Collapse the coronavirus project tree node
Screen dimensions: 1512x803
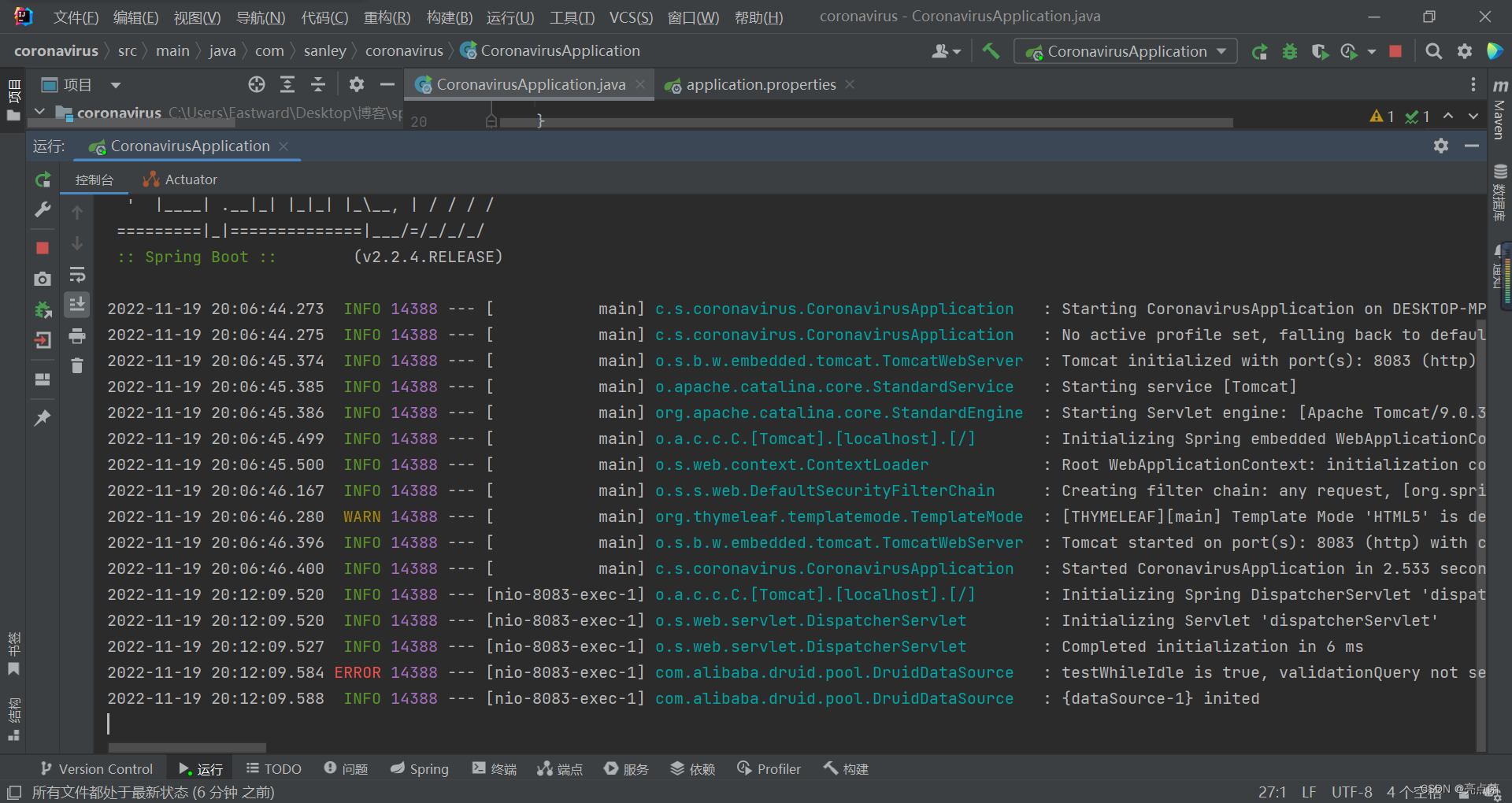(39, 112)
